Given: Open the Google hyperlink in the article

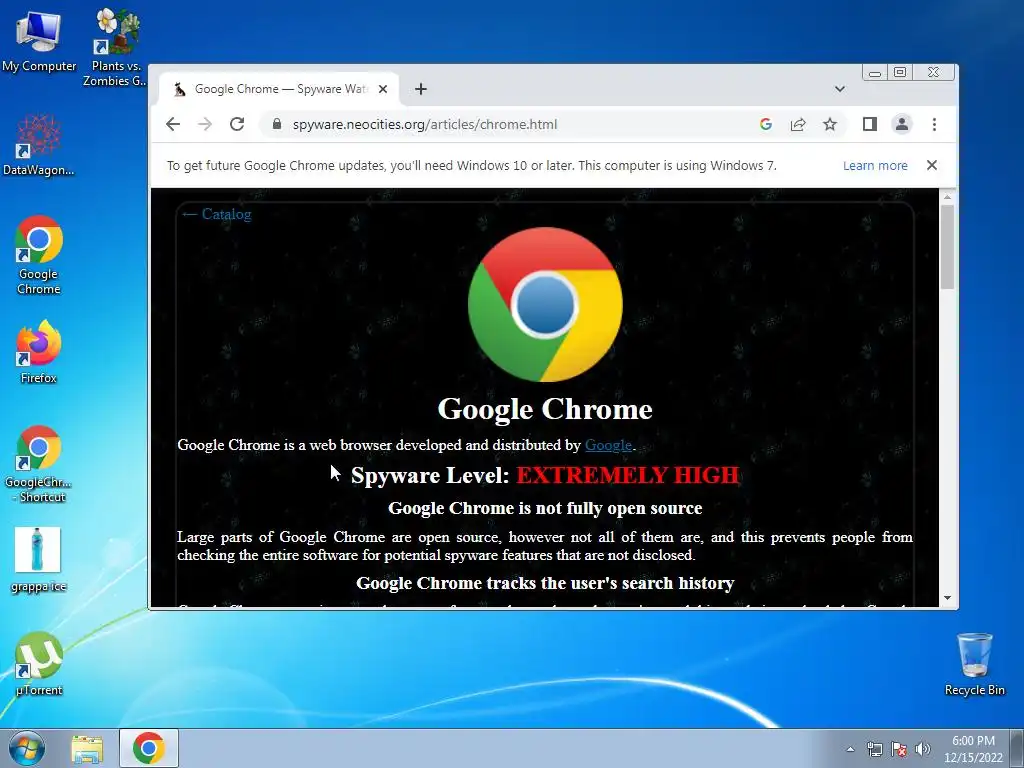Looking at the screenshot, I should 608,445.
